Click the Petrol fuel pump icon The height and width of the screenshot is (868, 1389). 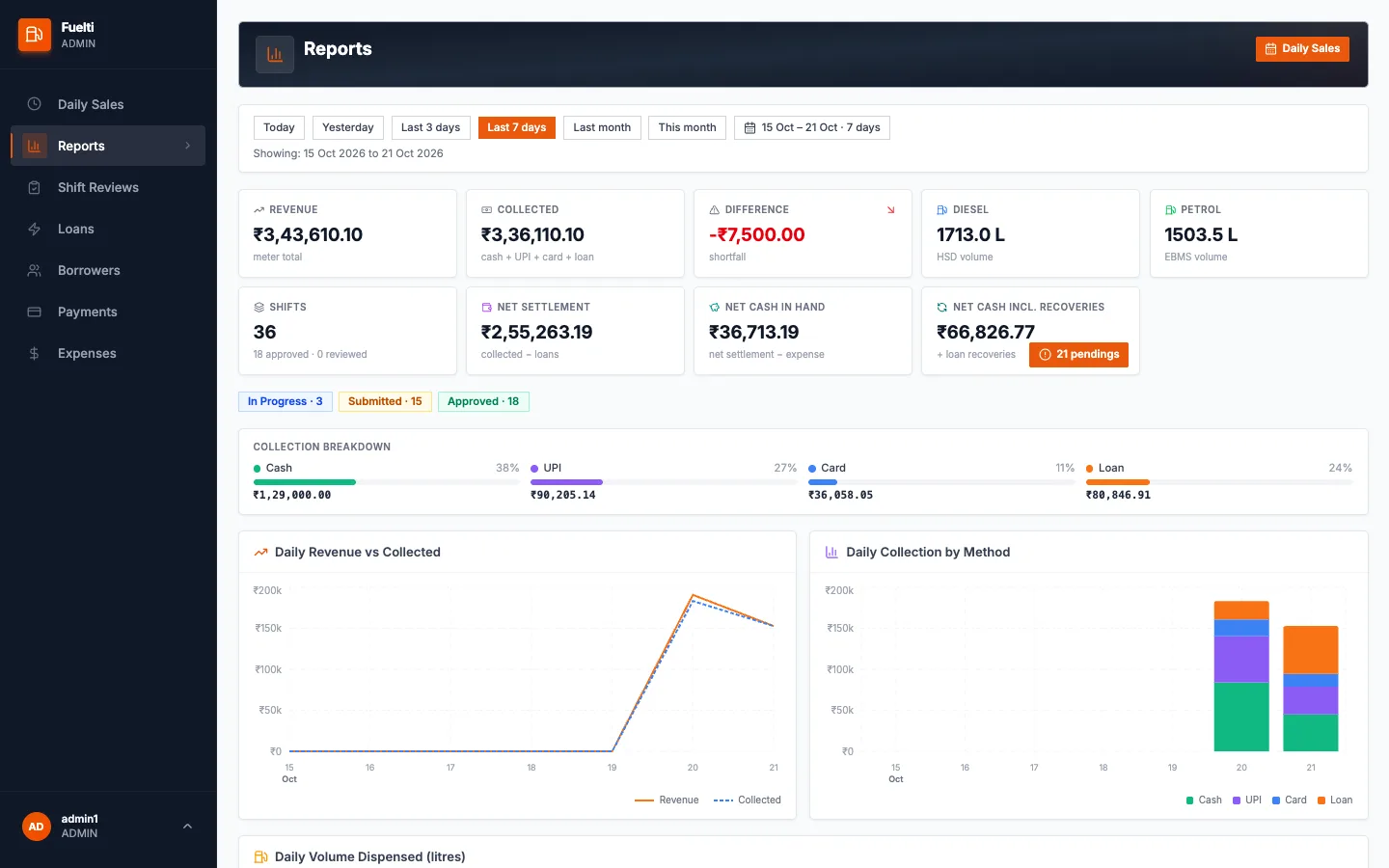pos(1170,209)
